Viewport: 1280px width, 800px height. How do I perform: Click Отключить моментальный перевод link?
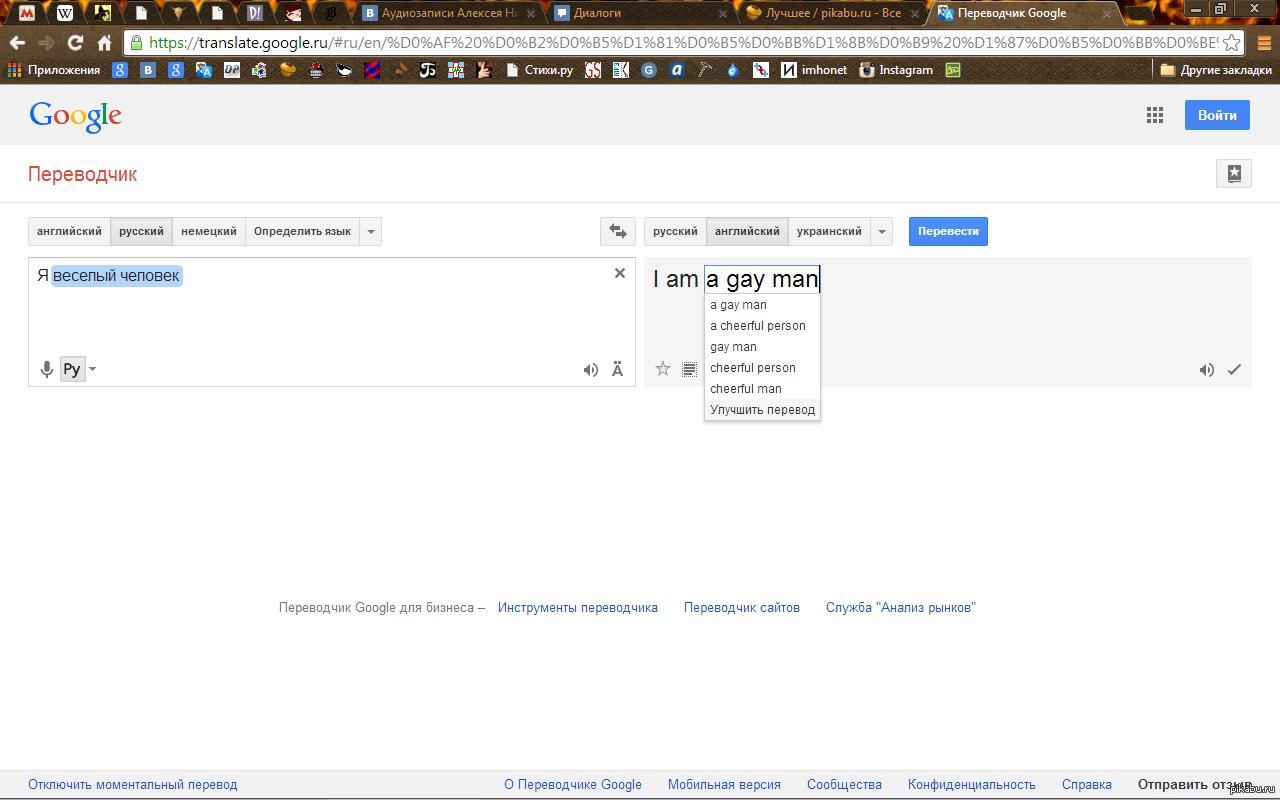point(133,785)
